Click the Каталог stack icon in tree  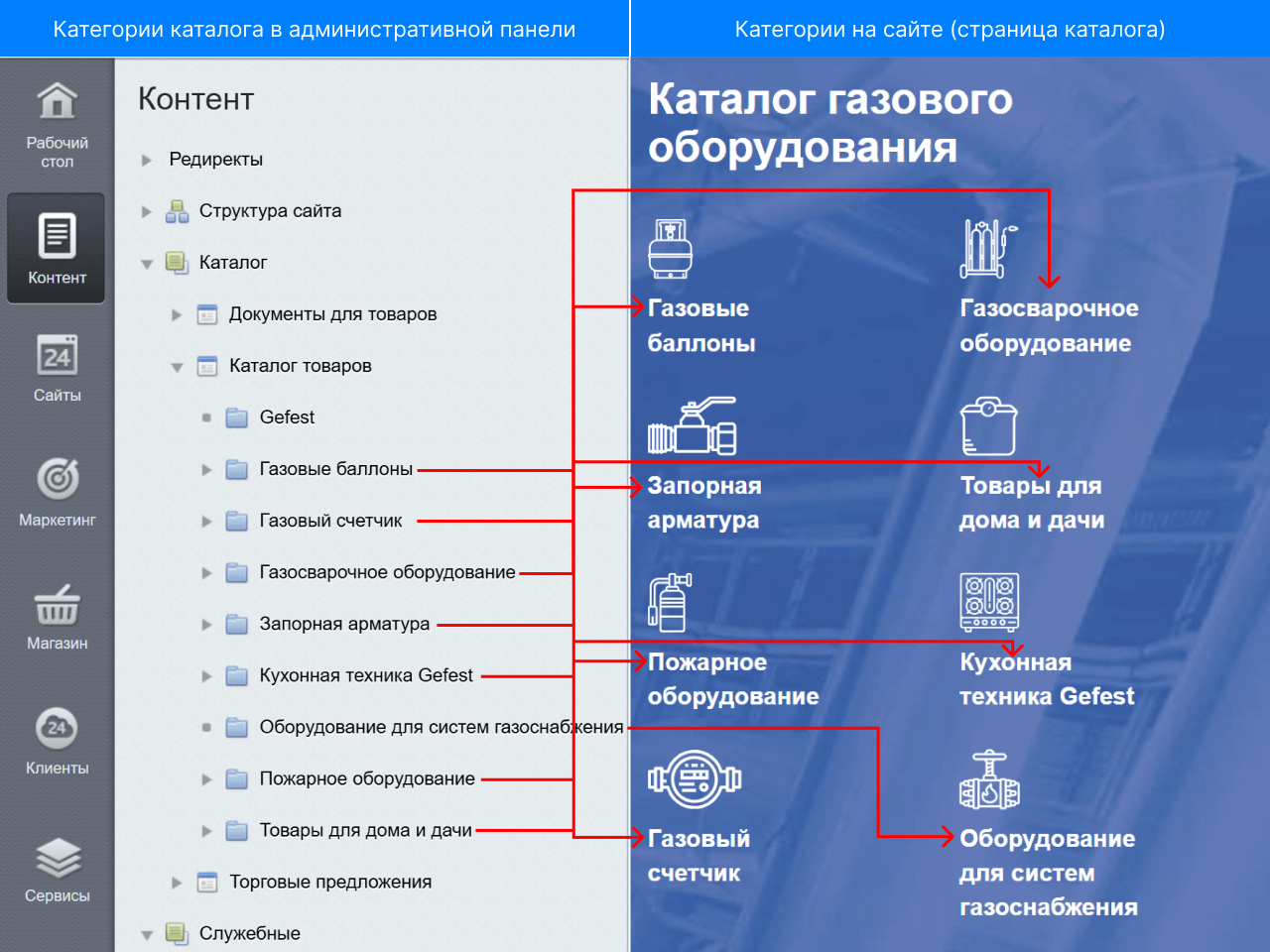tap(177, 263)
